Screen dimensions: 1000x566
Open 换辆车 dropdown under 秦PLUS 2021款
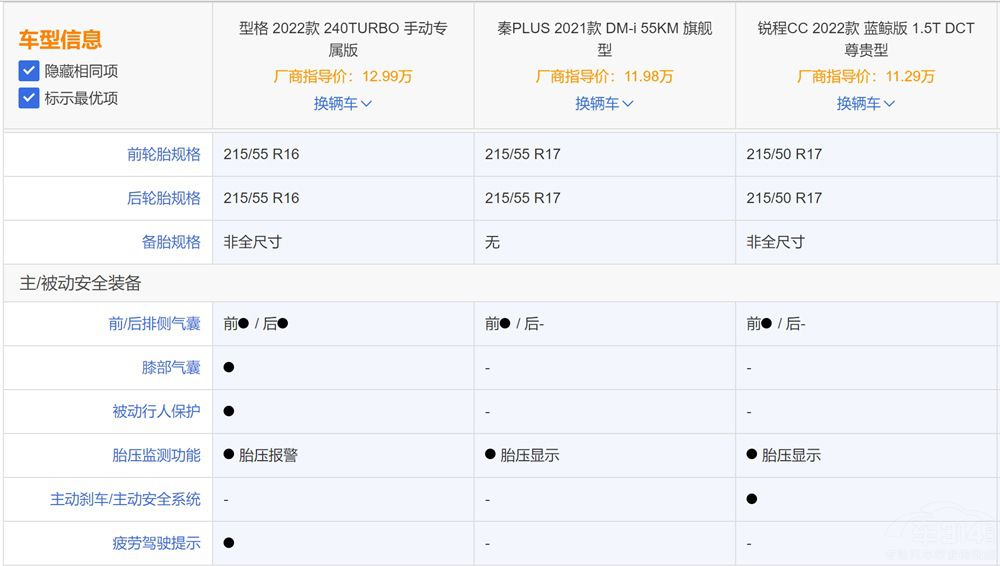pyautogui.click(x=604, y=103)
